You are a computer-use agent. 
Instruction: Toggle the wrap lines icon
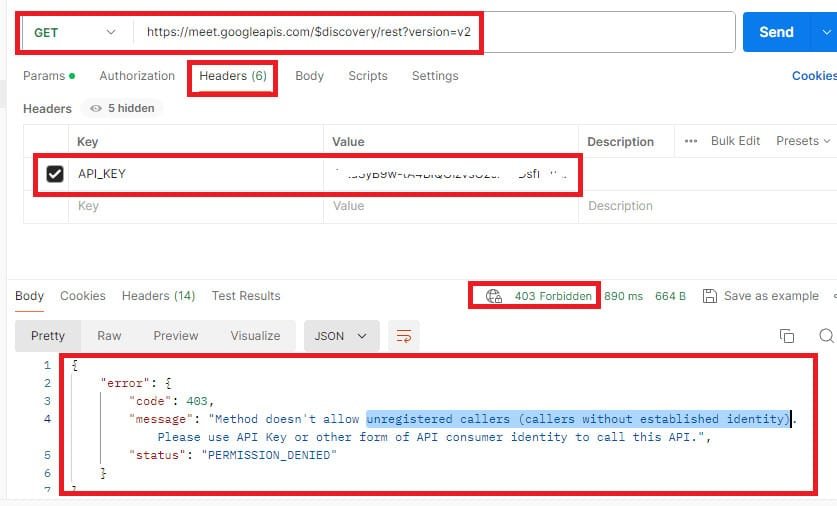(403, 336)
